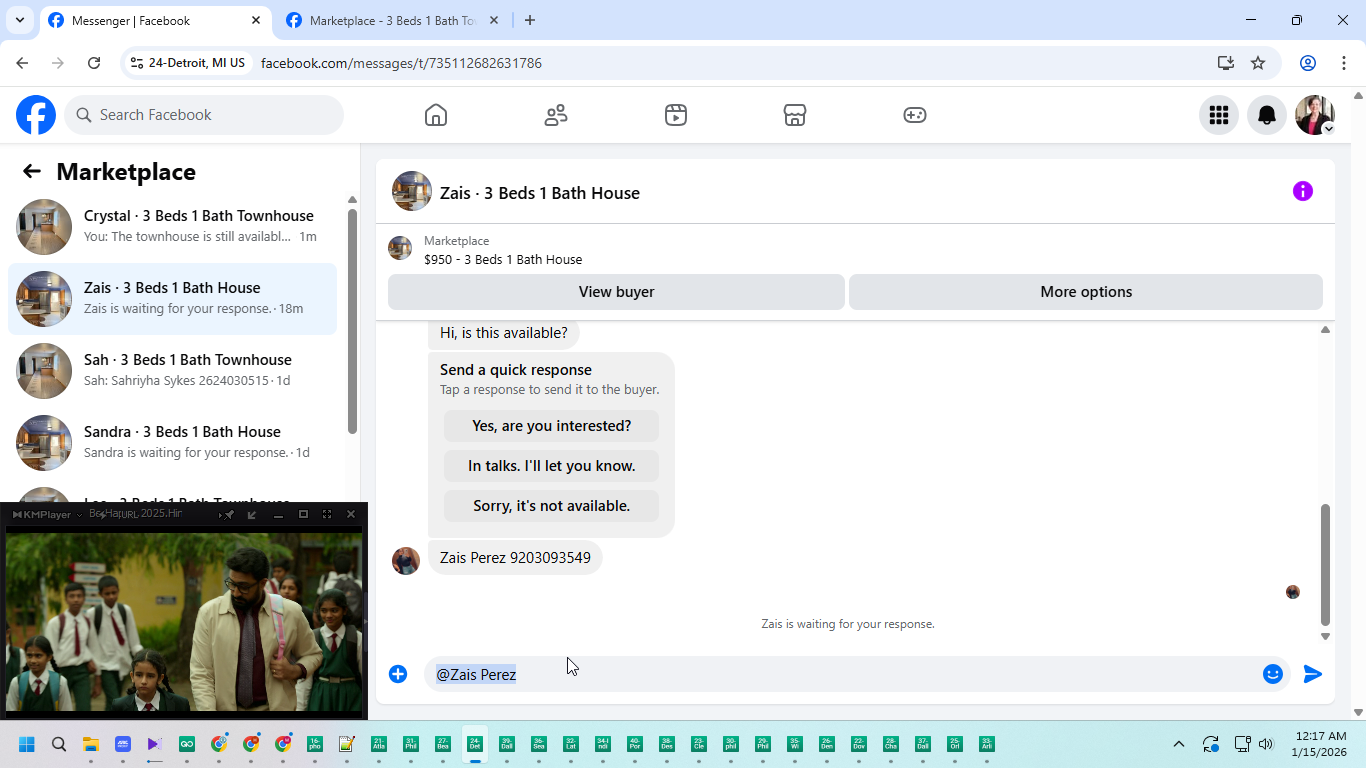Click the send message arrow

(x=1313, y=674)
